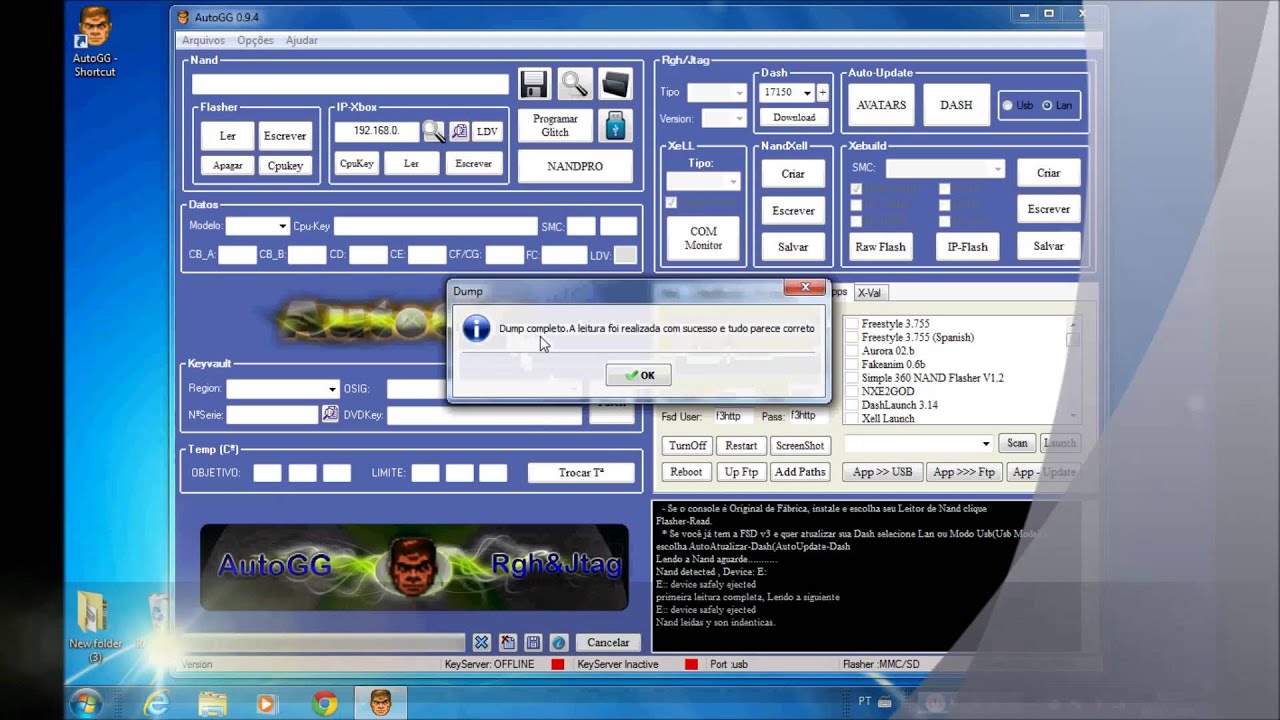Check Aurora 02.b checkbox
The image size is (1280, 720).
tap(851, 351)
